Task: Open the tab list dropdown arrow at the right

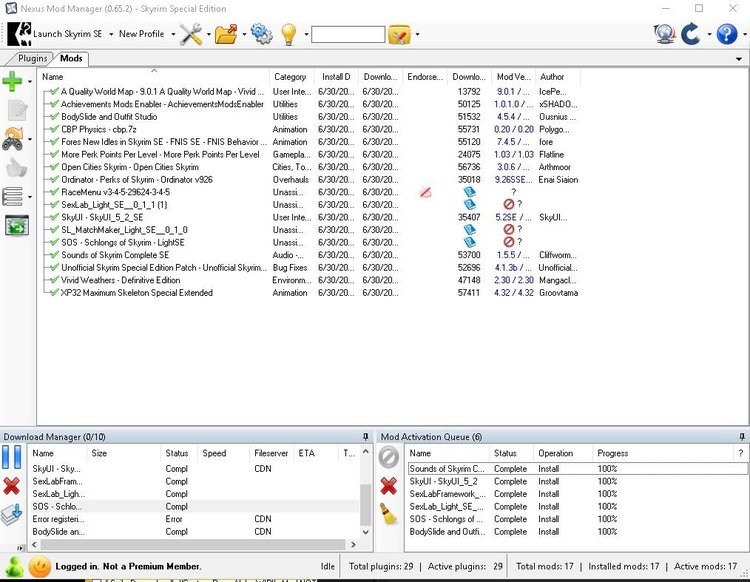Action: [x=739, y=59]
